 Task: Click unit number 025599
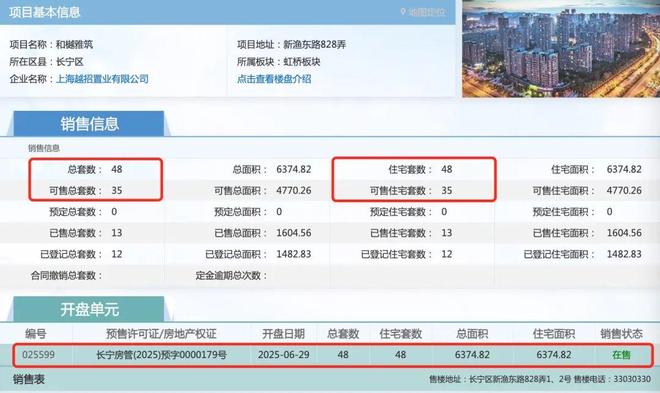point(38,355)
